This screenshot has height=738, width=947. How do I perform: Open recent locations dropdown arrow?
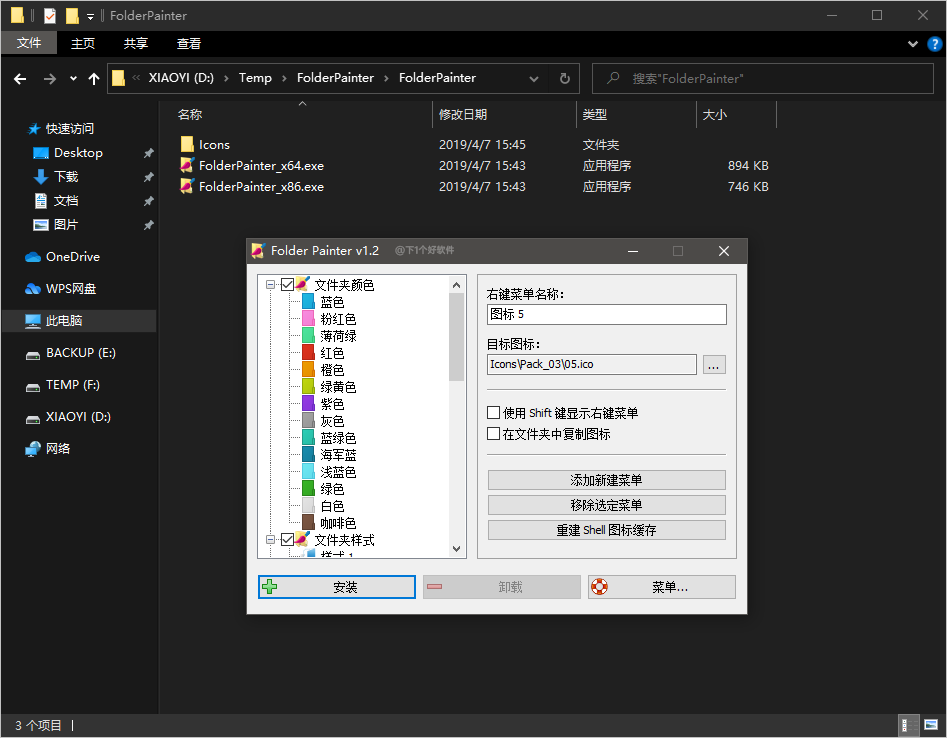73,79
